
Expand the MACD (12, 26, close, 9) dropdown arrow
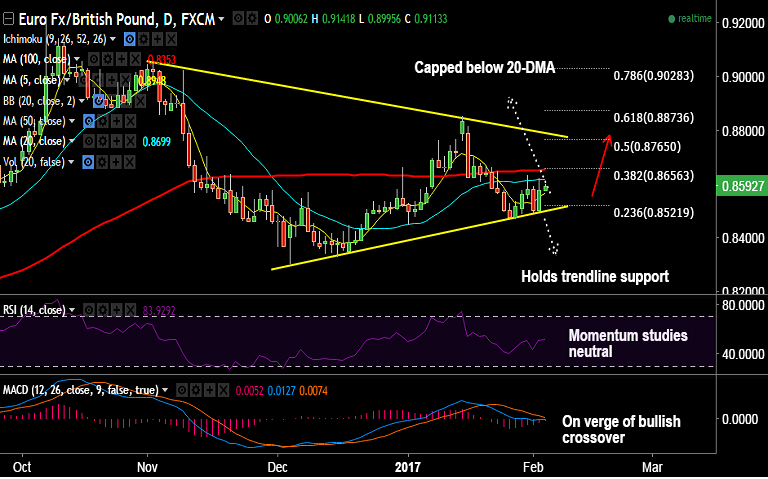[x=165, y=390]
